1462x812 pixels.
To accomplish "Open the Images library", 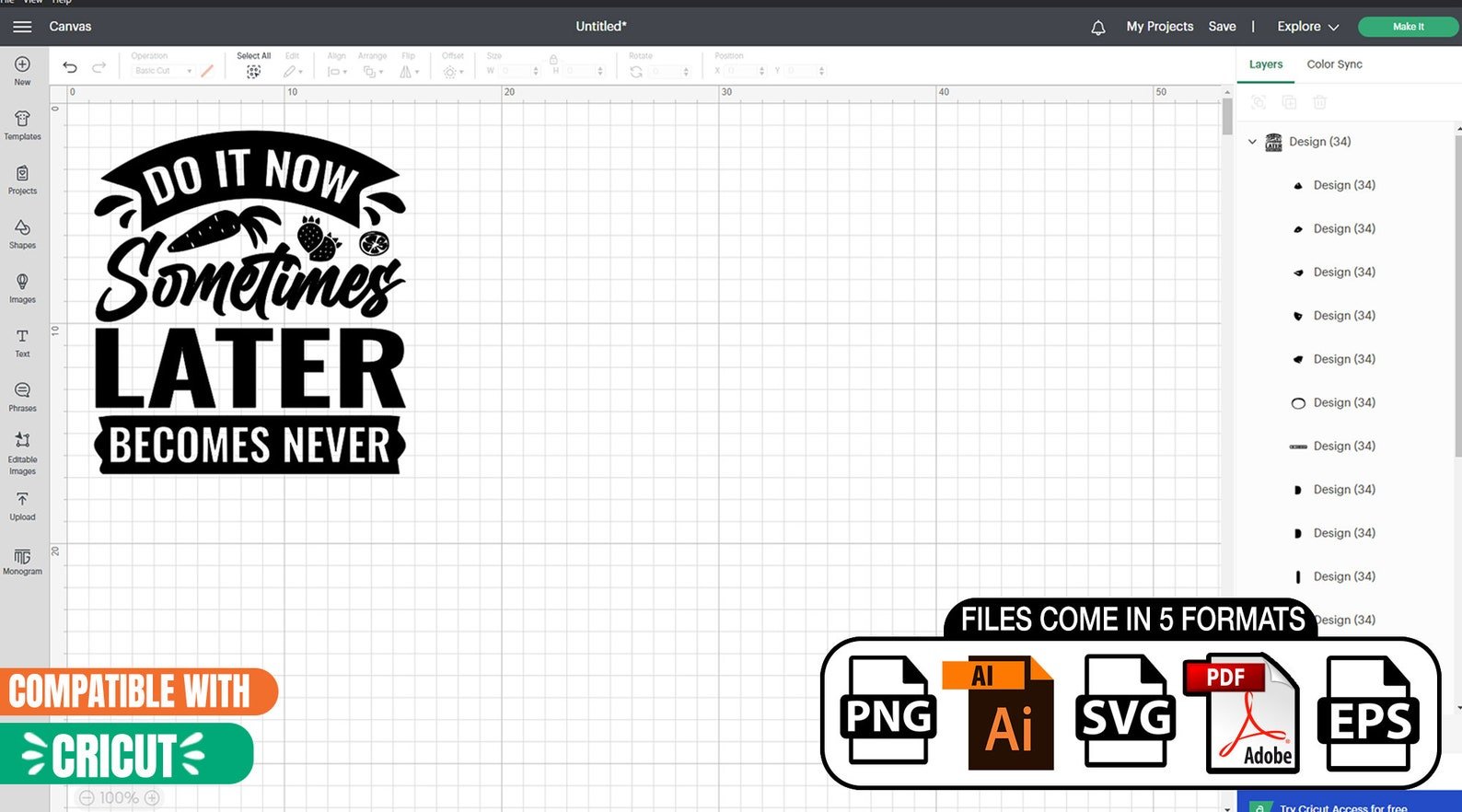I will tap(22, 288).
